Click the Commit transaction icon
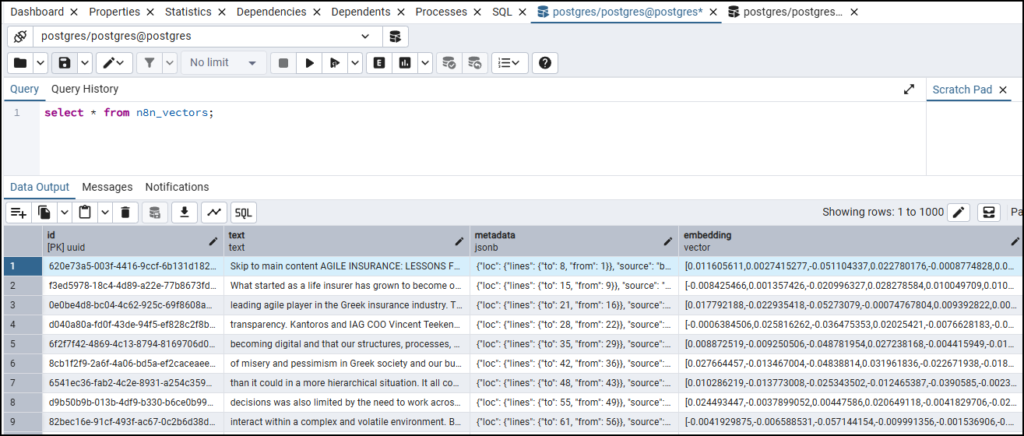1024x436 pixels. point(449,63)
